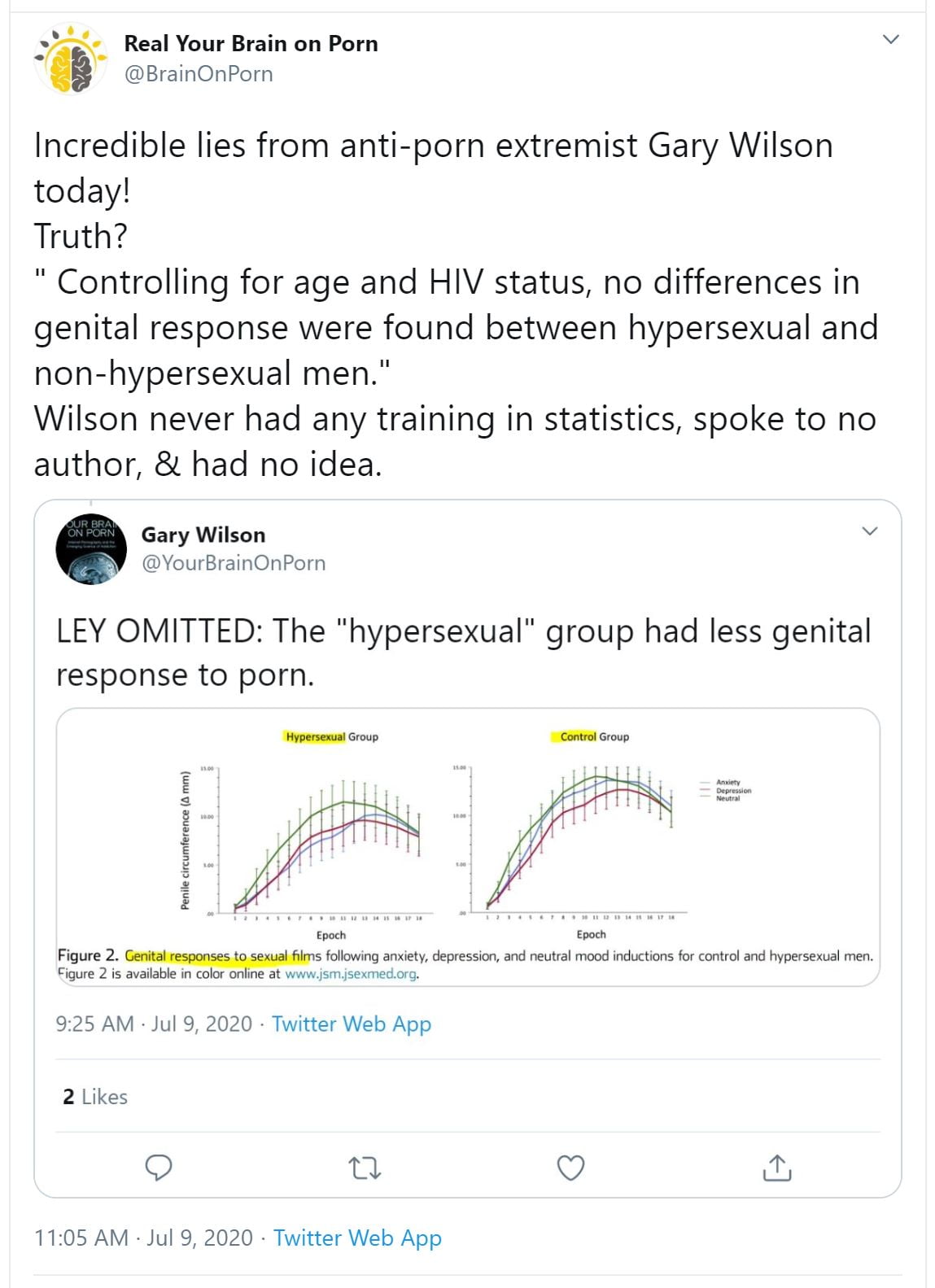View the 2 Likes list
The width and height of the screenshot is (935, 1288).
95,1097
